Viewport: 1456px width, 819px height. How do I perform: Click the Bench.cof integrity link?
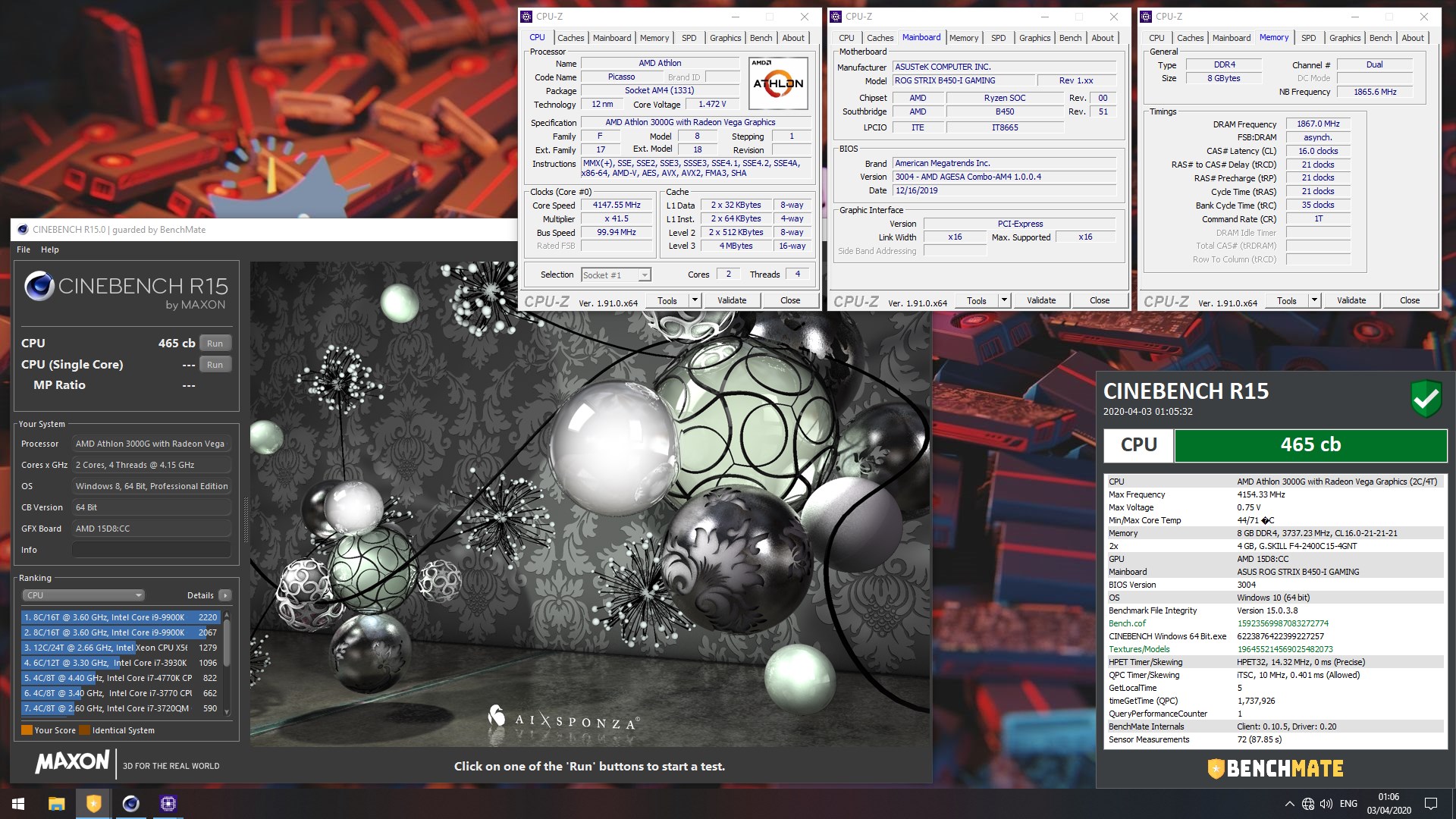point(1127,623)
